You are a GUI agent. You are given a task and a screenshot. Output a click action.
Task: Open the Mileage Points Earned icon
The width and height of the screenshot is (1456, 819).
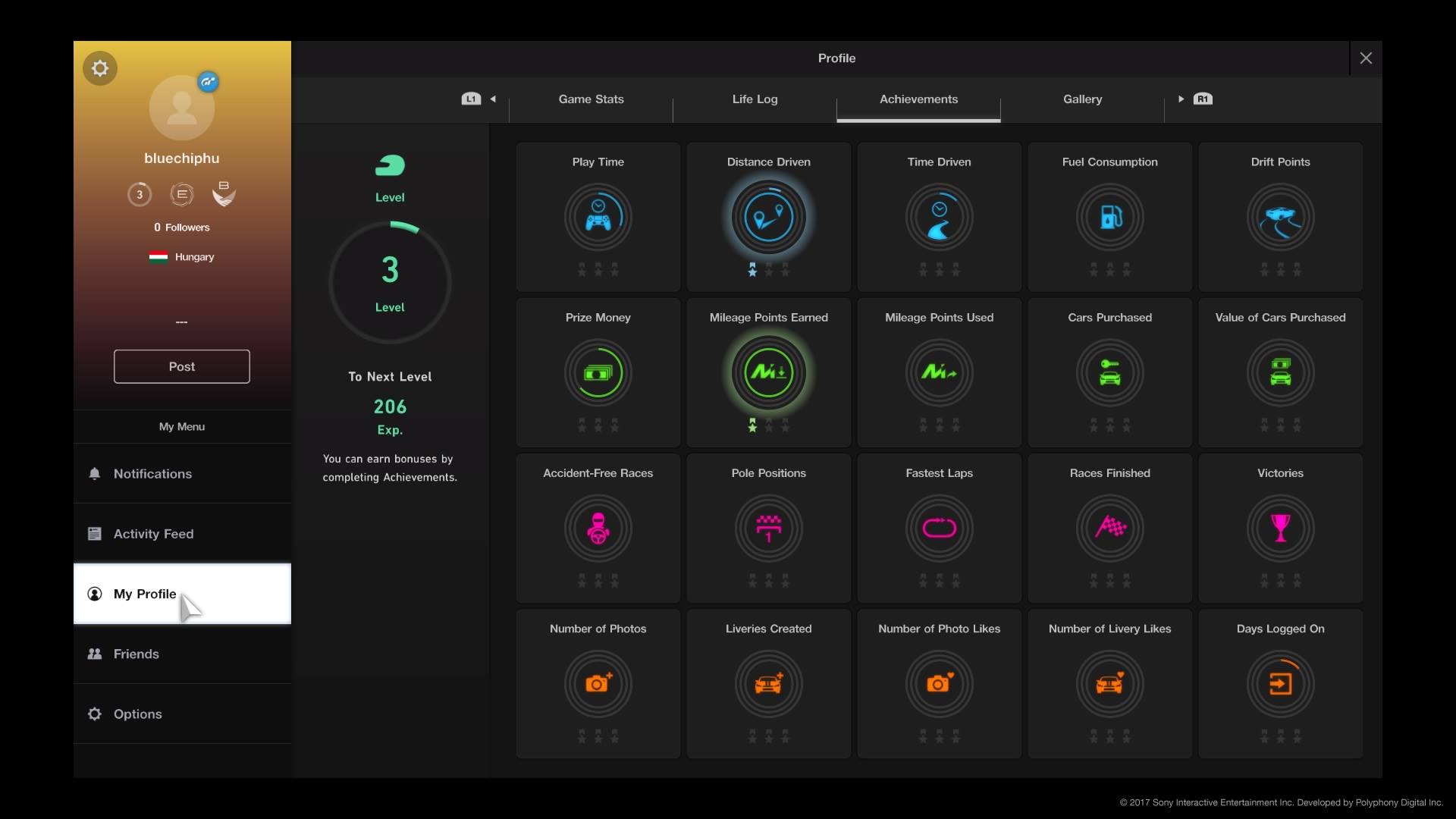768,373
